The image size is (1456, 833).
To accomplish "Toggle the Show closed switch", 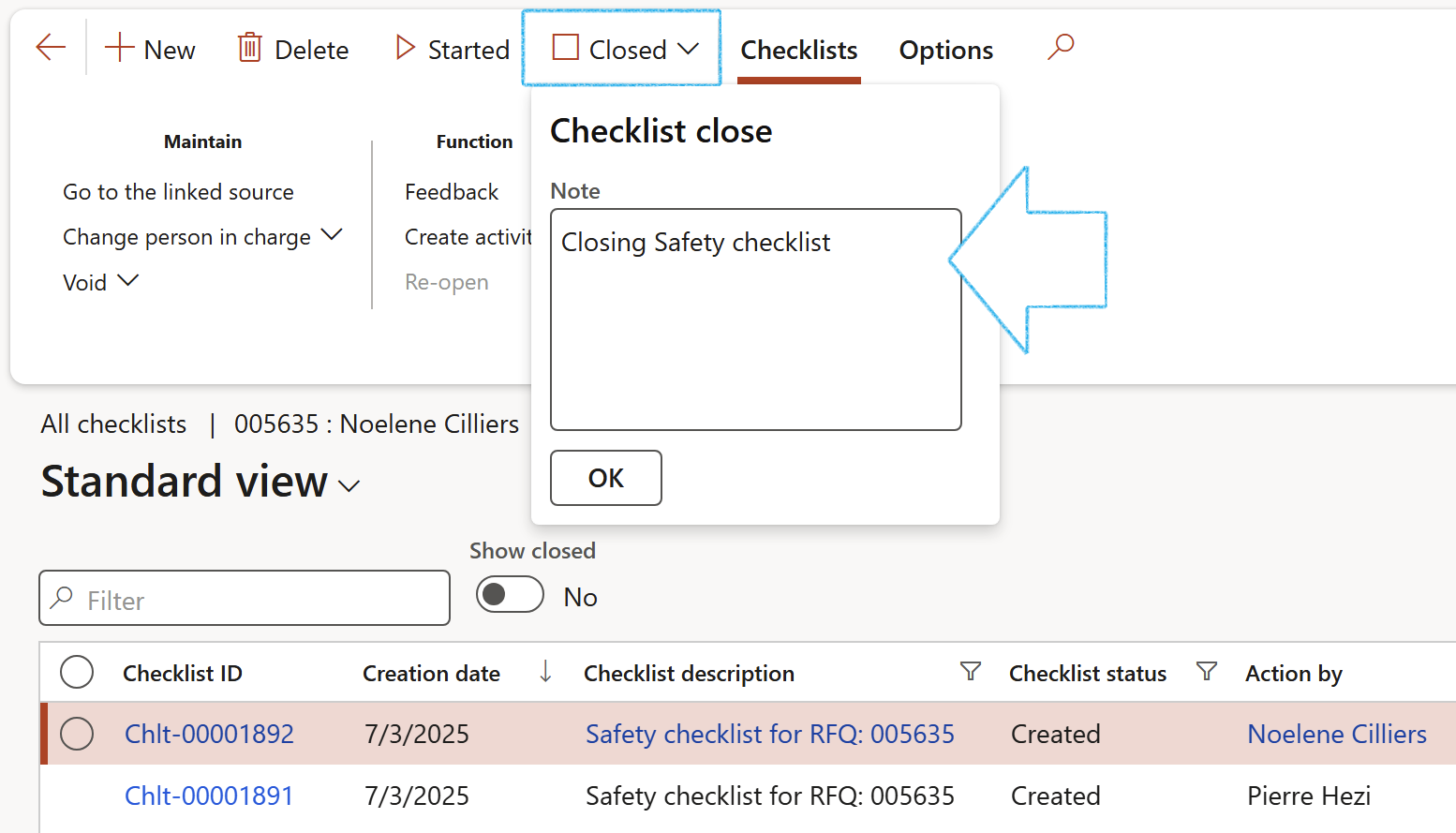I will click(x=510, y=595).
